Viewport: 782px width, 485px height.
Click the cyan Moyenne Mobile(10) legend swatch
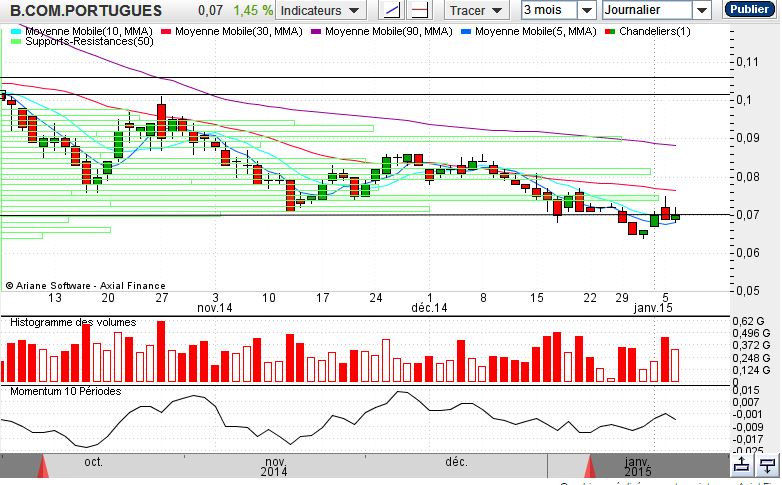tap(16, 31)
